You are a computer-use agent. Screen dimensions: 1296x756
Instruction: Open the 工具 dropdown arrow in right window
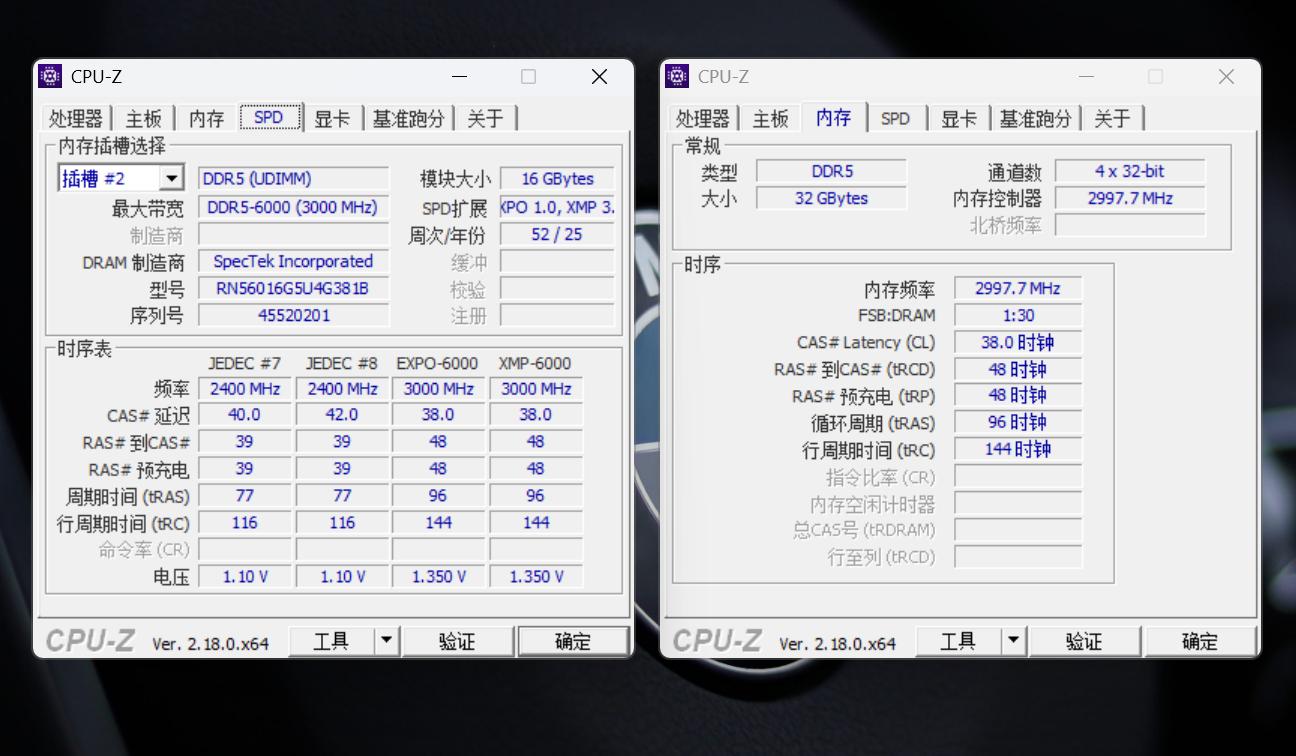click(1015, 641)
